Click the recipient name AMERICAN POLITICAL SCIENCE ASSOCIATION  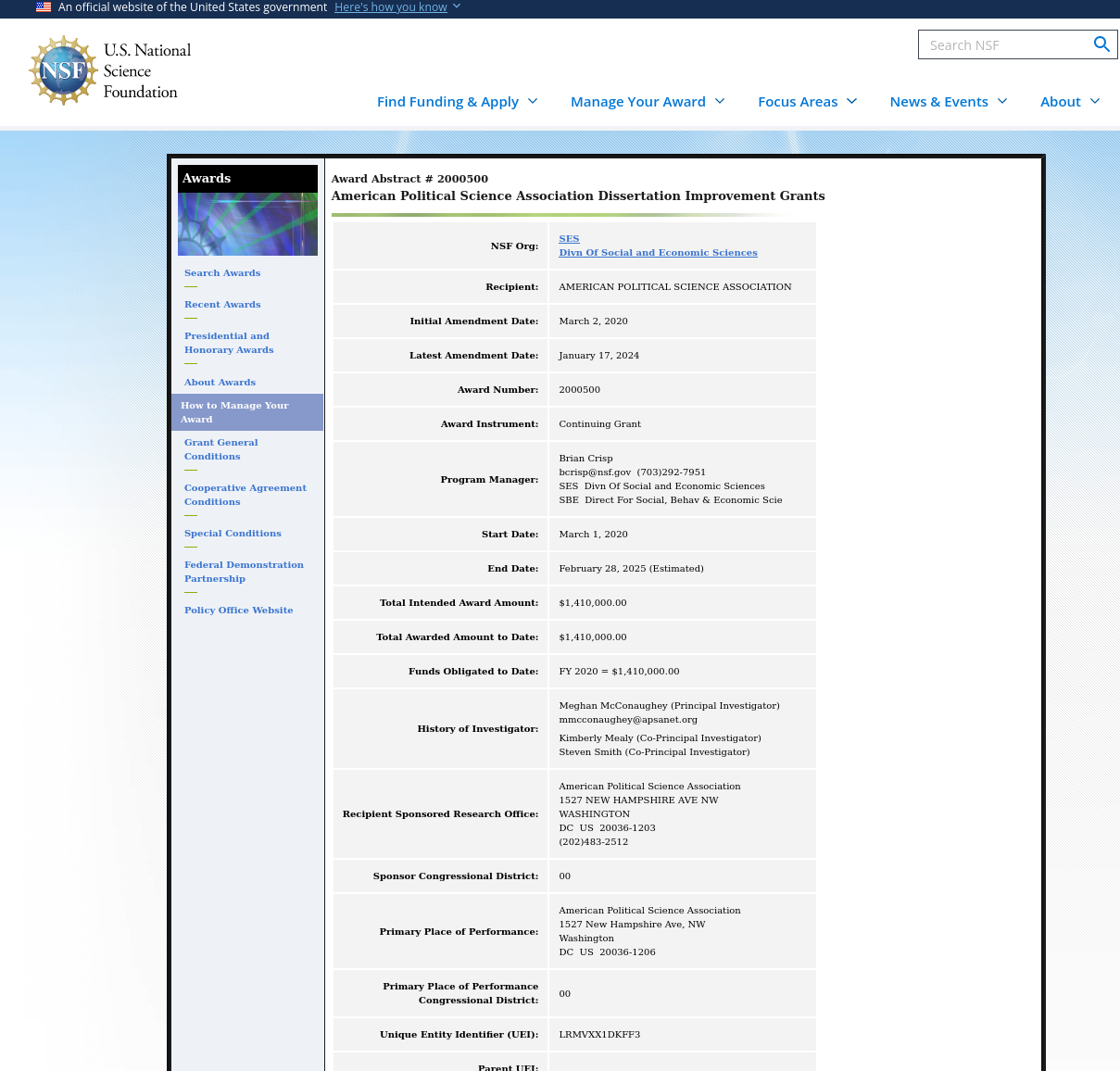[675, 287]
